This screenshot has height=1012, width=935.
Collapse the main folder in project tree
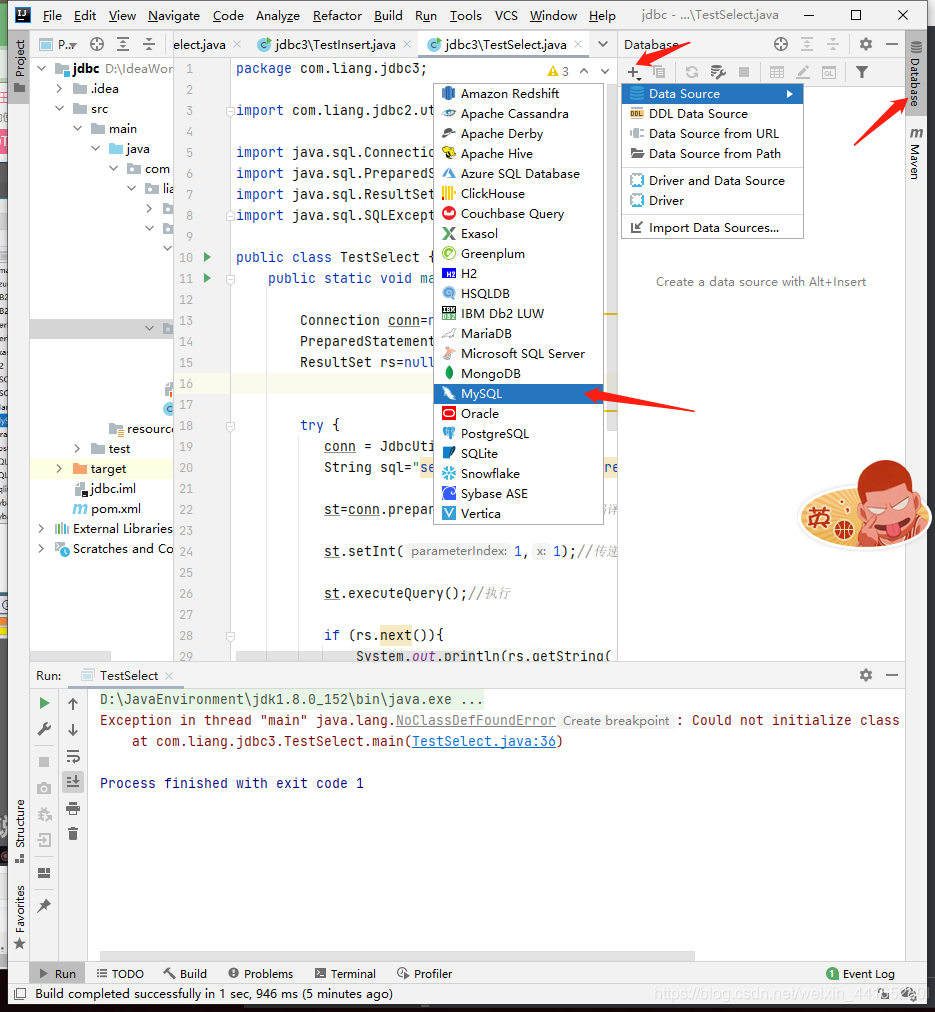pos(77,128)
